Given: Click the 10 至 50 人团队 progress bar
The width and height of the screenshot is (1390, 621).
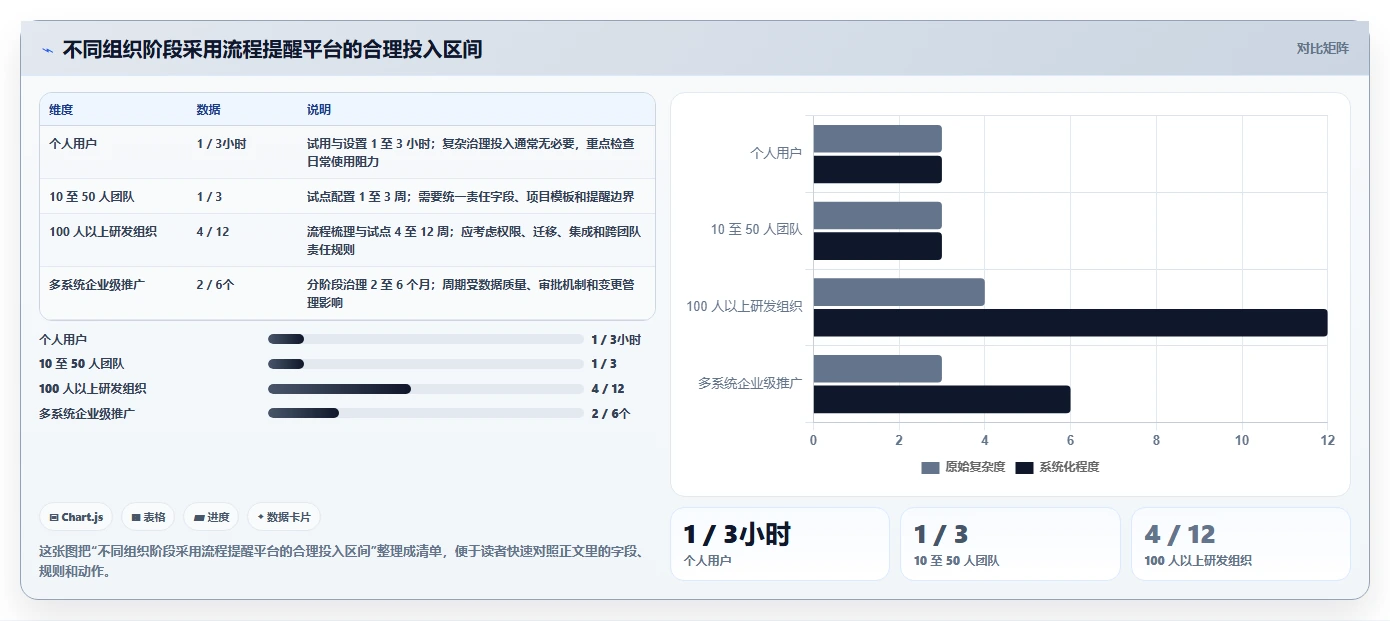Looking at the screenshot, I should [x=425, y=364].
